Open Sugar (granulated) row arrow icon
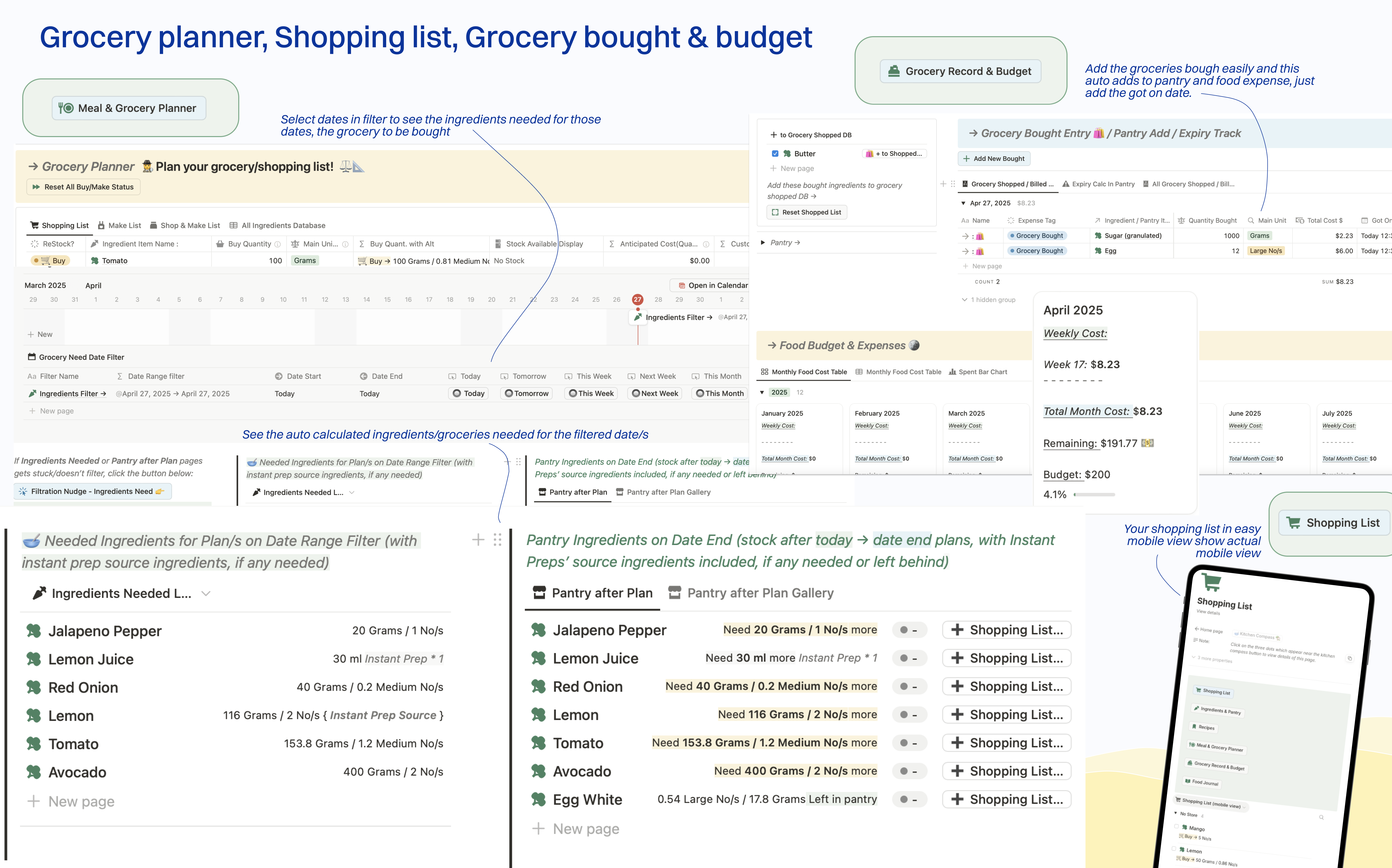The height and width of the screenshot is (868, 1392). coord(966,236)
